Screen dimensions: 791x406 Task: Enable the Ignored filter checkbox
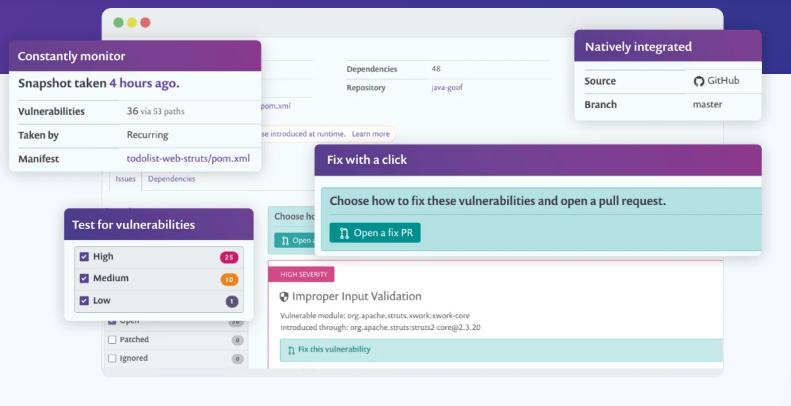point(112,357)
